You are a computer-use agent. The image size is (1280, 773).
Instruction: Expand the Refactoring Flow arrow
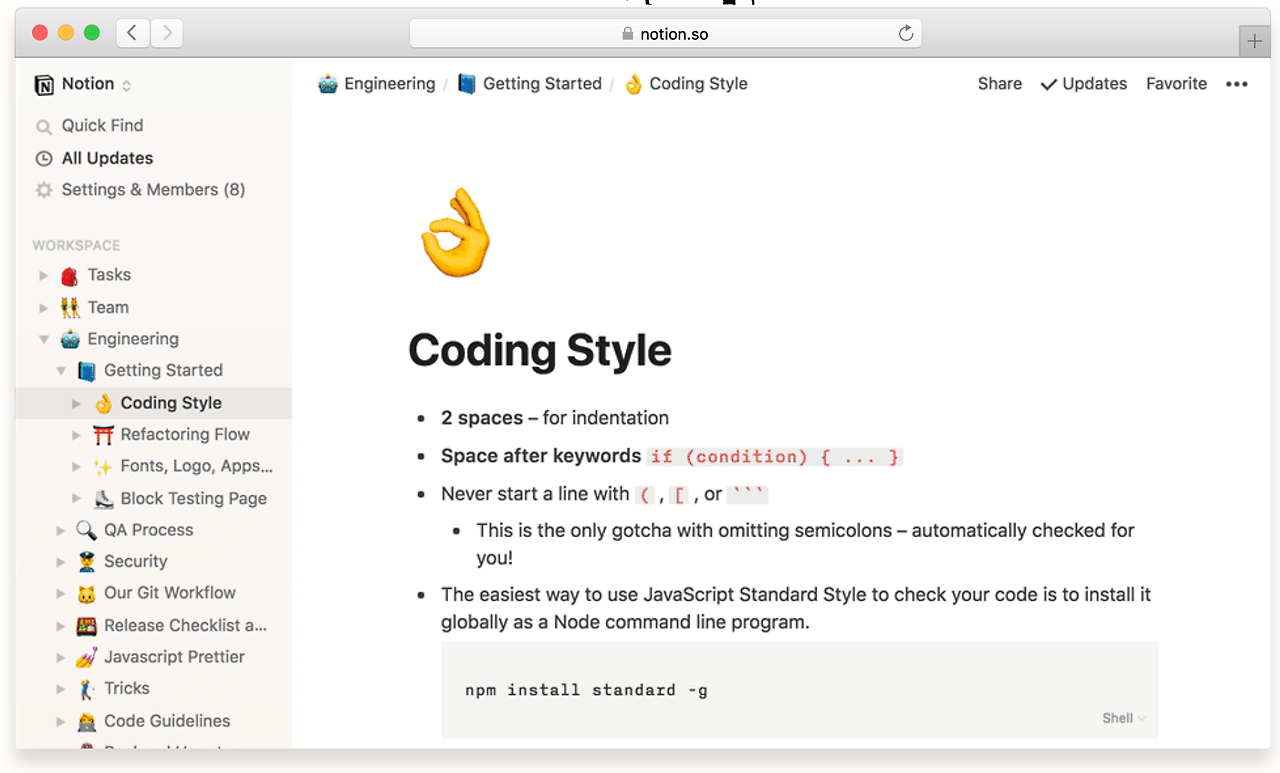pyautogui.click(x=77, y=435)
